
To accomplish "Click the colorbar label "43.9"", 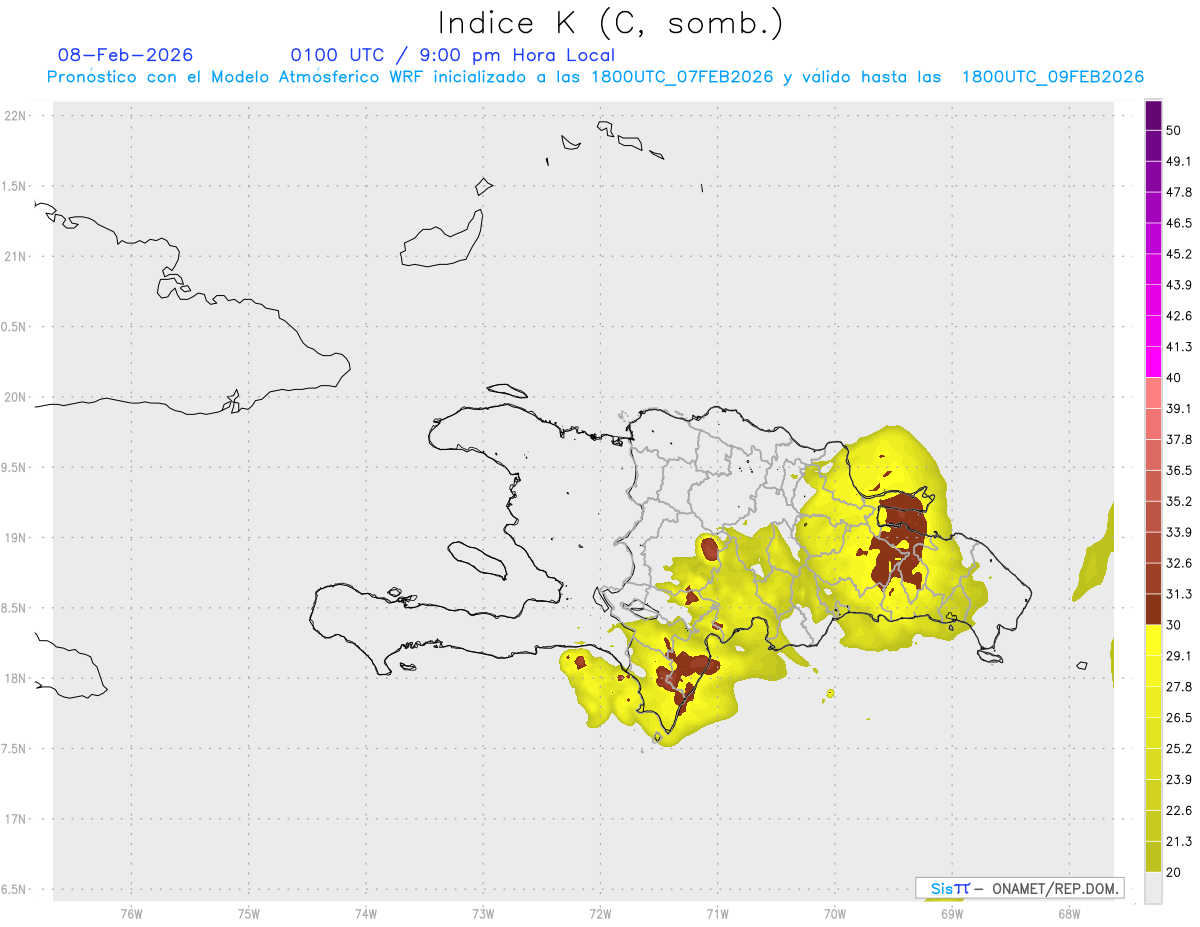I will (x=1179, y=285).
